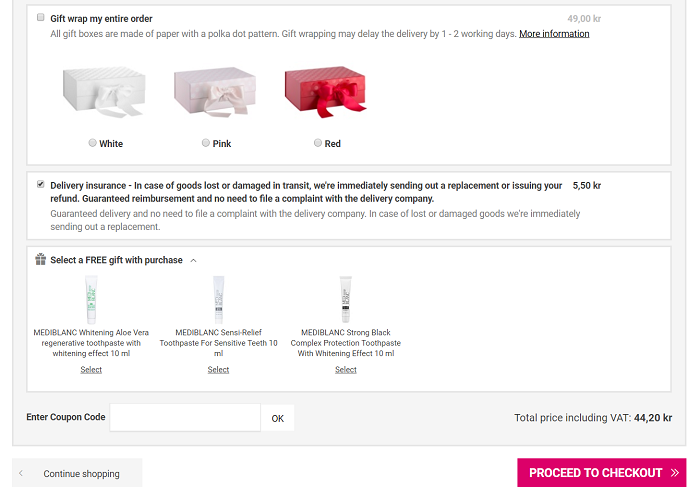Click the Strong Black toothpaste image

(346, 298)
